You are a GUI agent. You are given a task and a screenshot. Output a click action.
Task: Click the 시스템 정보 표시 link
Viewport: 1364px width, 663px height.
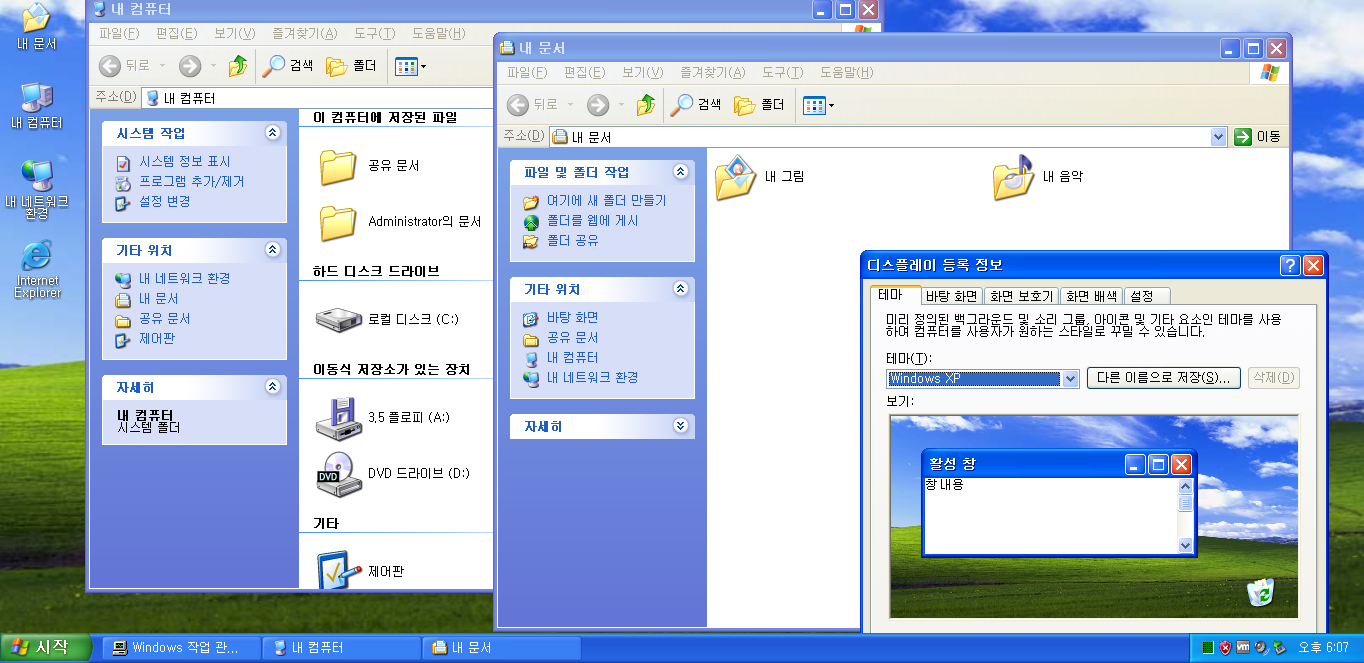point(184,162)
